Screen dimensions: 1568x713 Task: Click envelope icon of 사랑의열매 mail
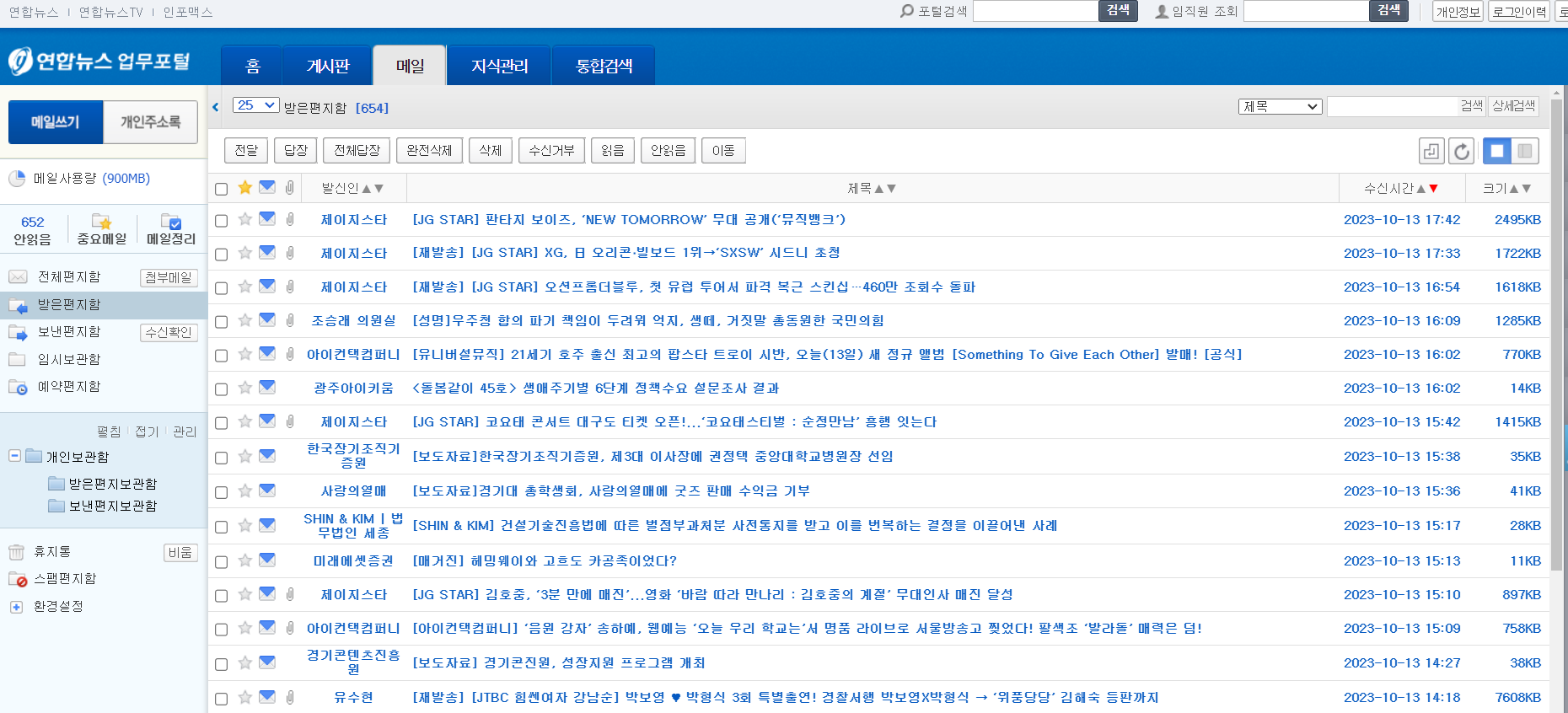click(x=267, y=491)
